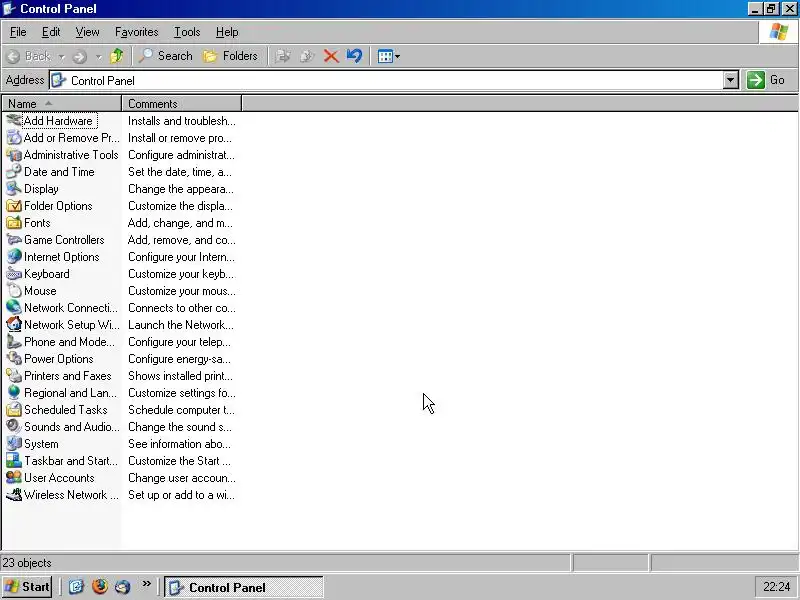Image resolution: width=800 pixels, height=600 pixels.
Task: Open the Views dropdown button
Action: pyautogui.click(x=389, y=56)
